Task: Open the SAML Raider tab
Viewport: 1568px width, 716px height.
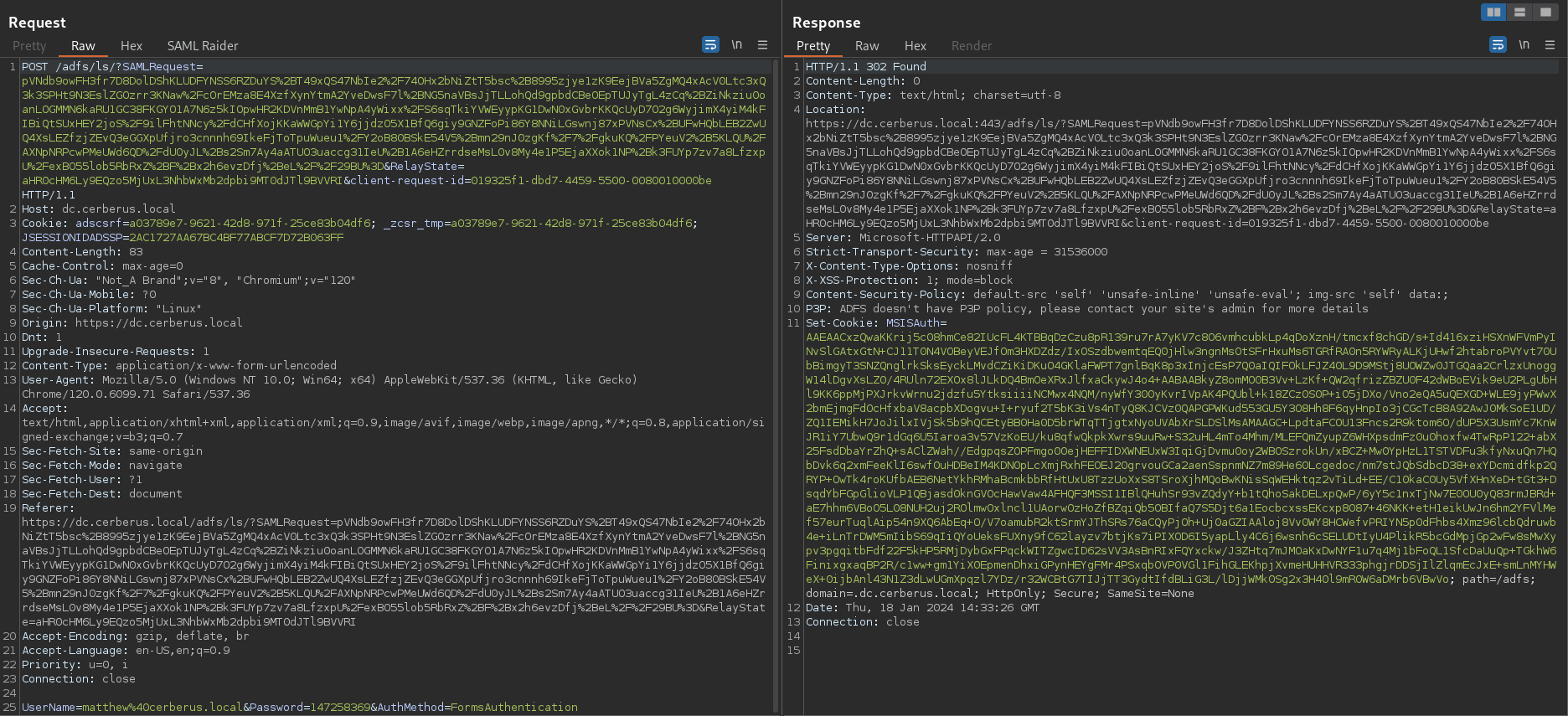Action: pos(203,46)
